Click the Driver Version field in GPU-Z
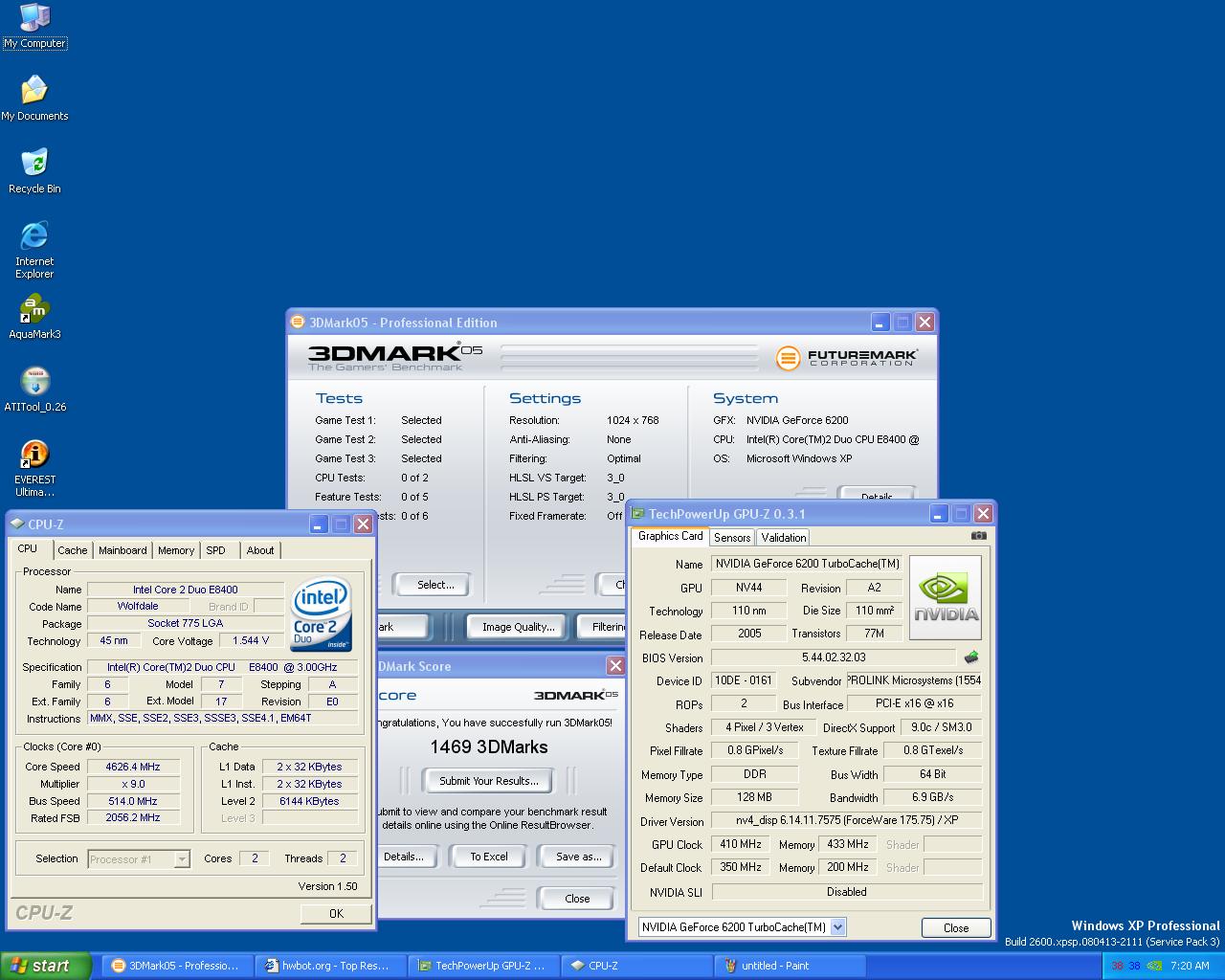 (847, 821)
